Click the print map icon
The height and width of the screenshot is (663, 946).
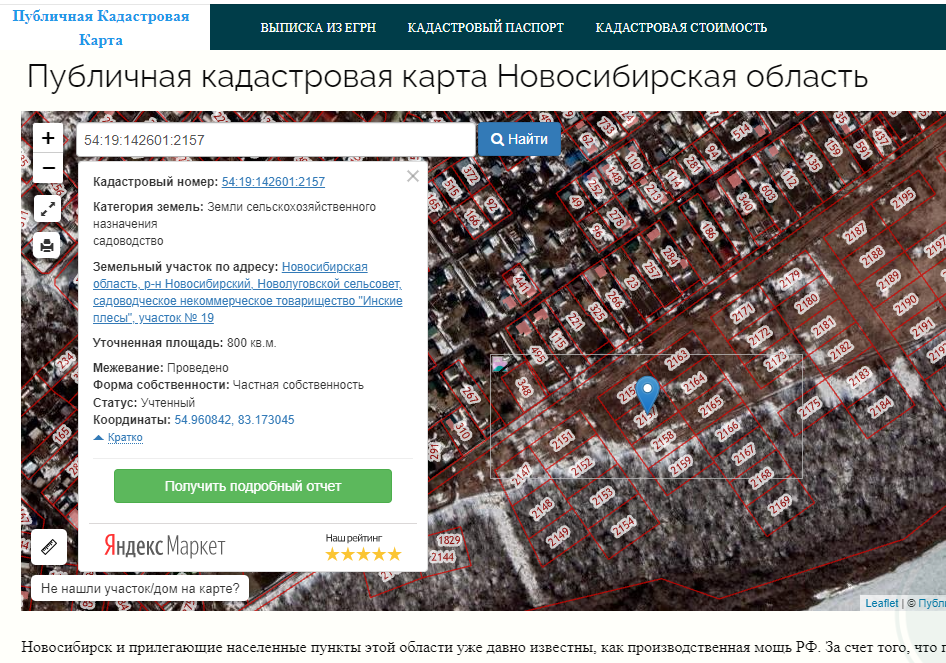[48, 246]
